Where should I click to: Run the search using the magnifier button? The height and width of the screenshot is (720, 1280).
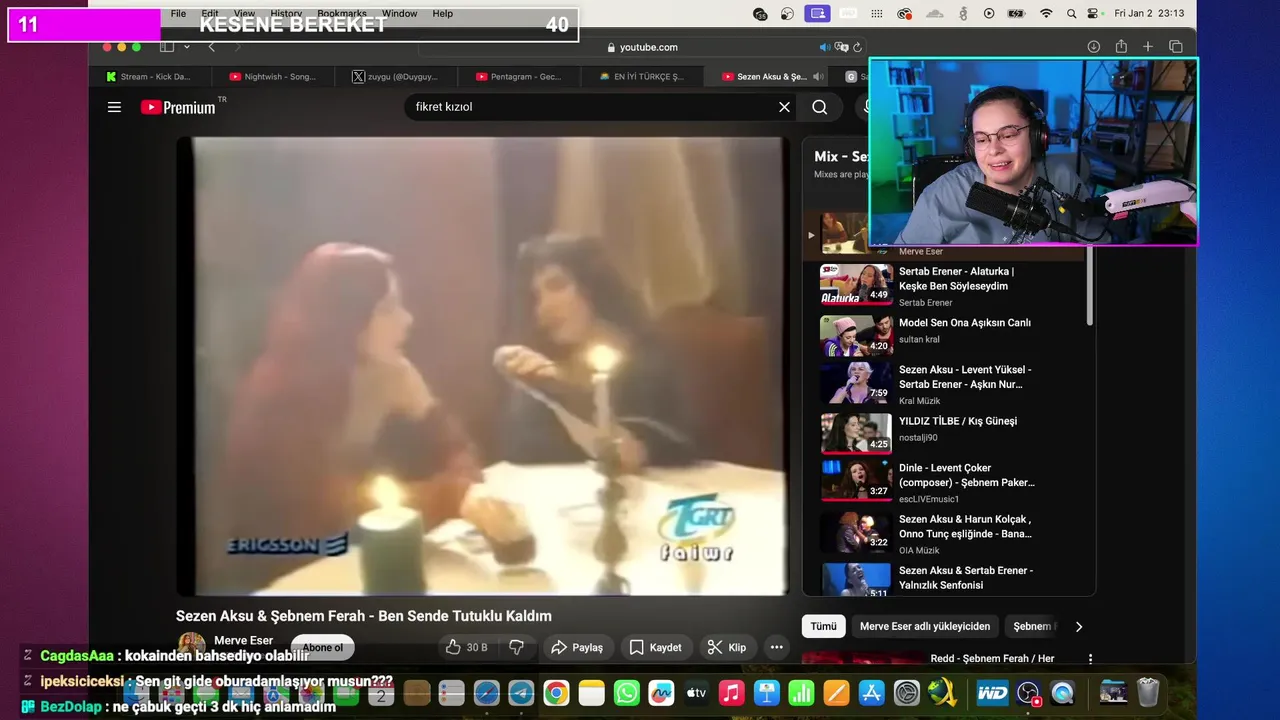(x=820, y=107)
